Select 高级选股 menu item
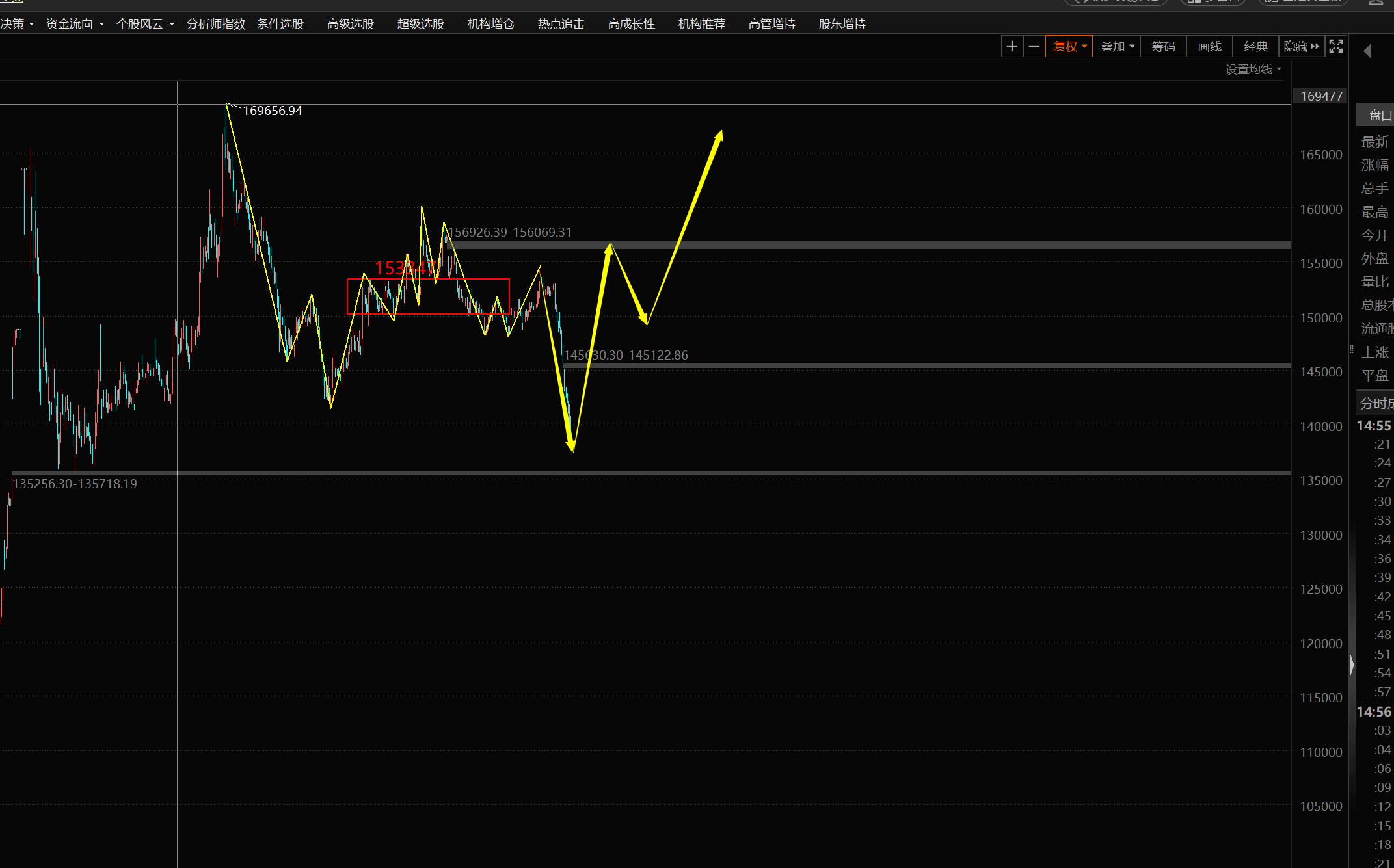 (x=351, y=24)
